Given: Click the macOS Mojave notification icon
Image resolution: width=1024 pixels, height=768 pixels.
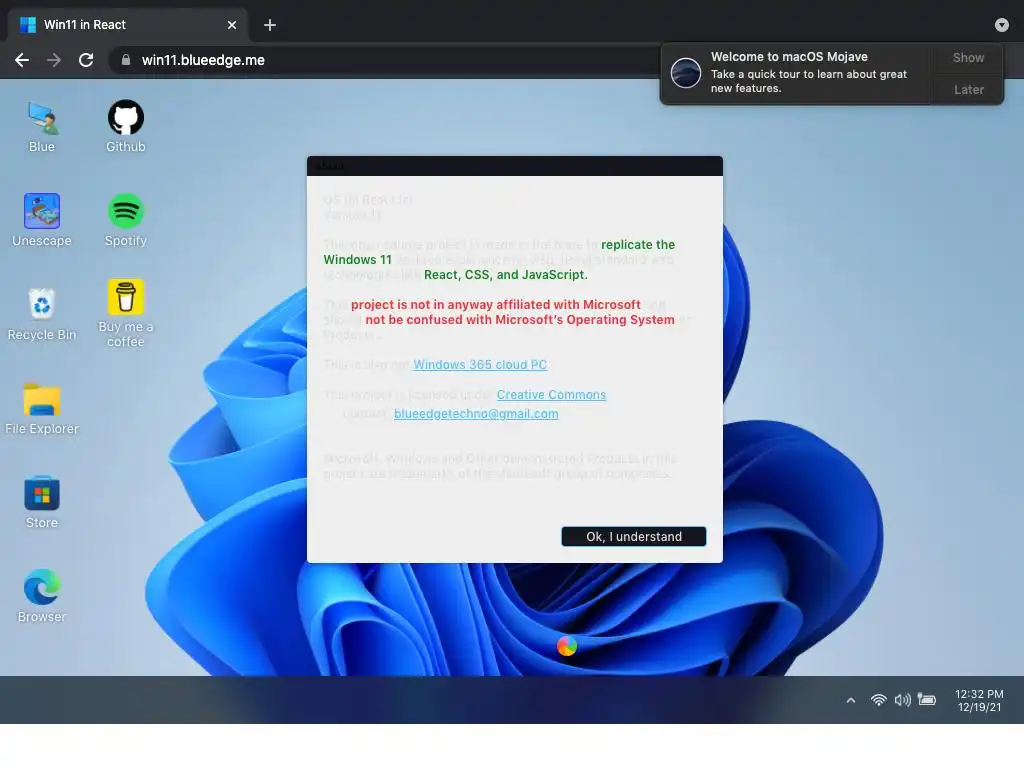Looking at the screenshot, I should (686, 72).
